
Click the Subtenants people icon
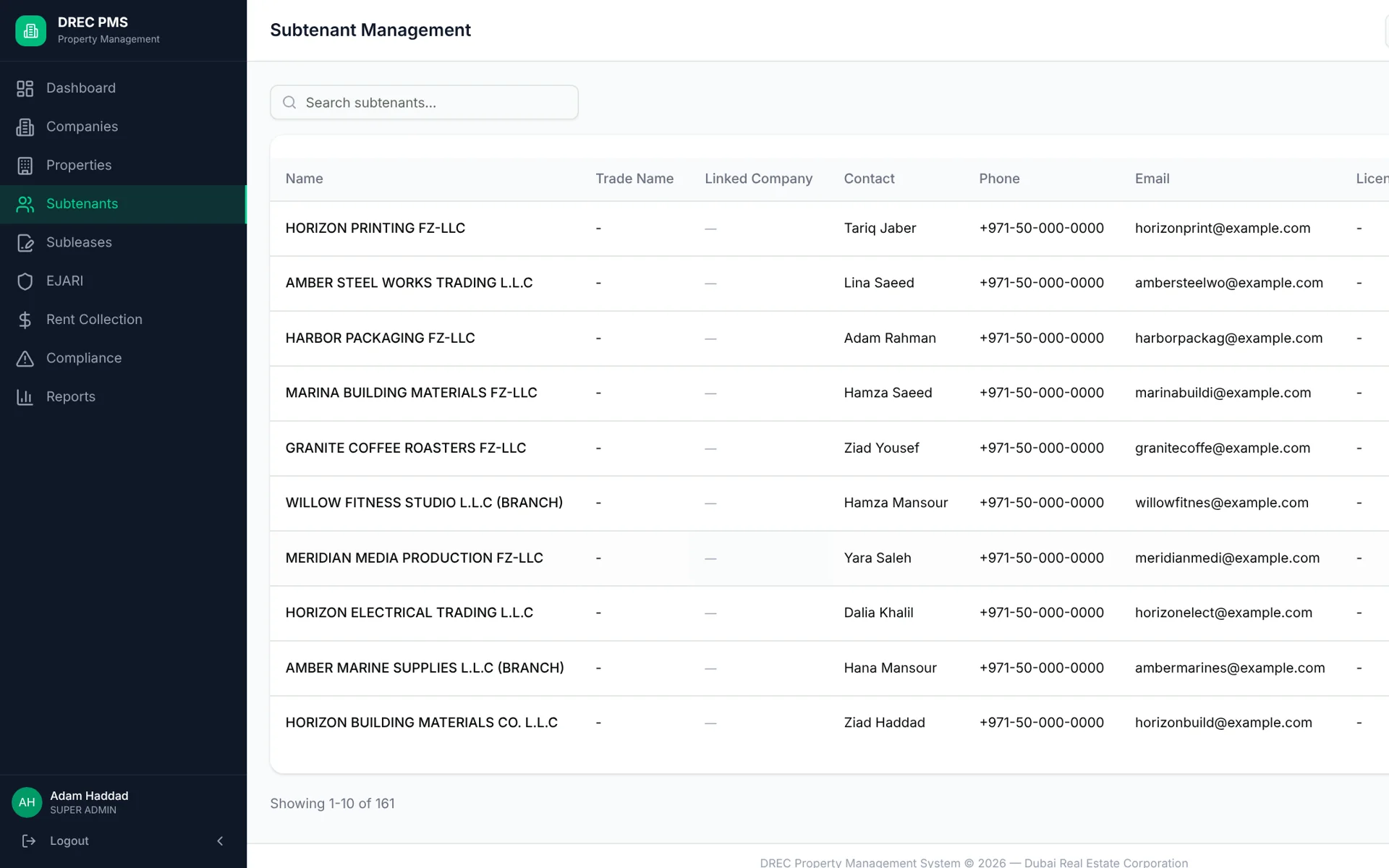pos(25,204)
